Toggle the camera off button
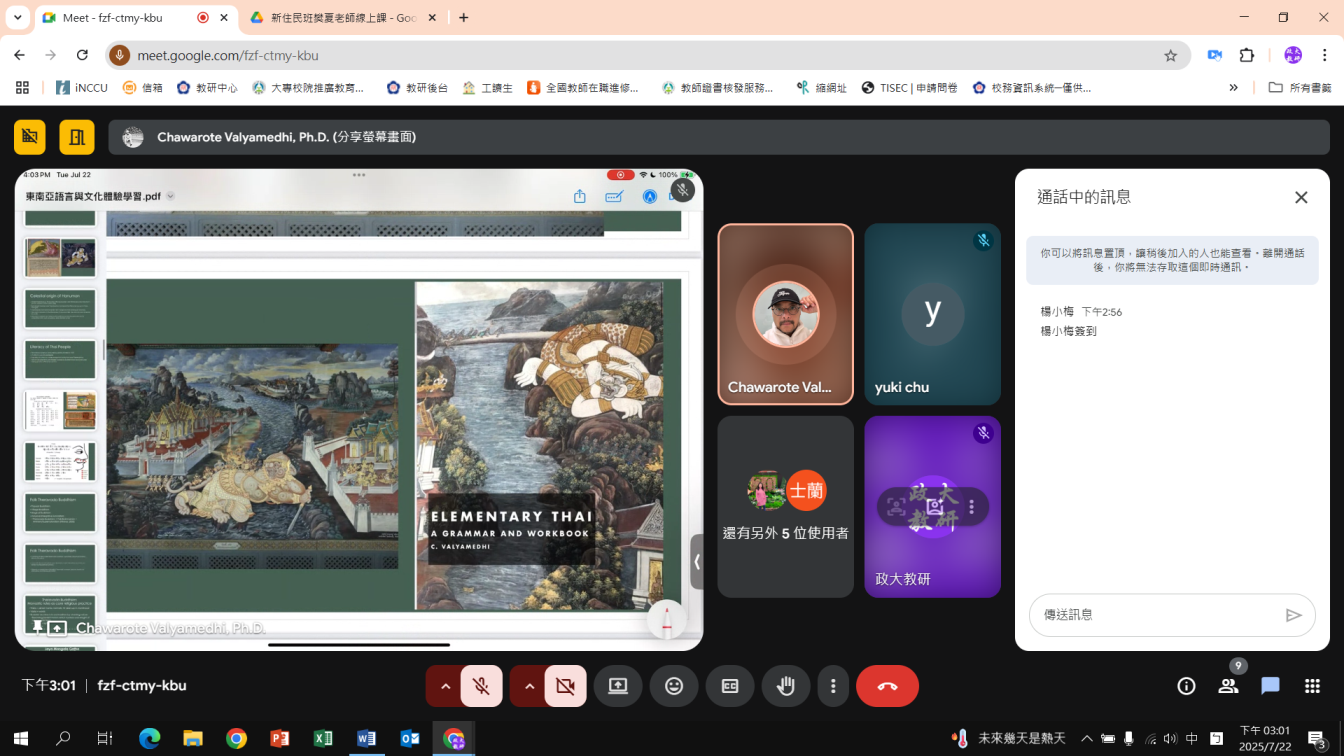 pyautogui.click(x=565, y=686)
